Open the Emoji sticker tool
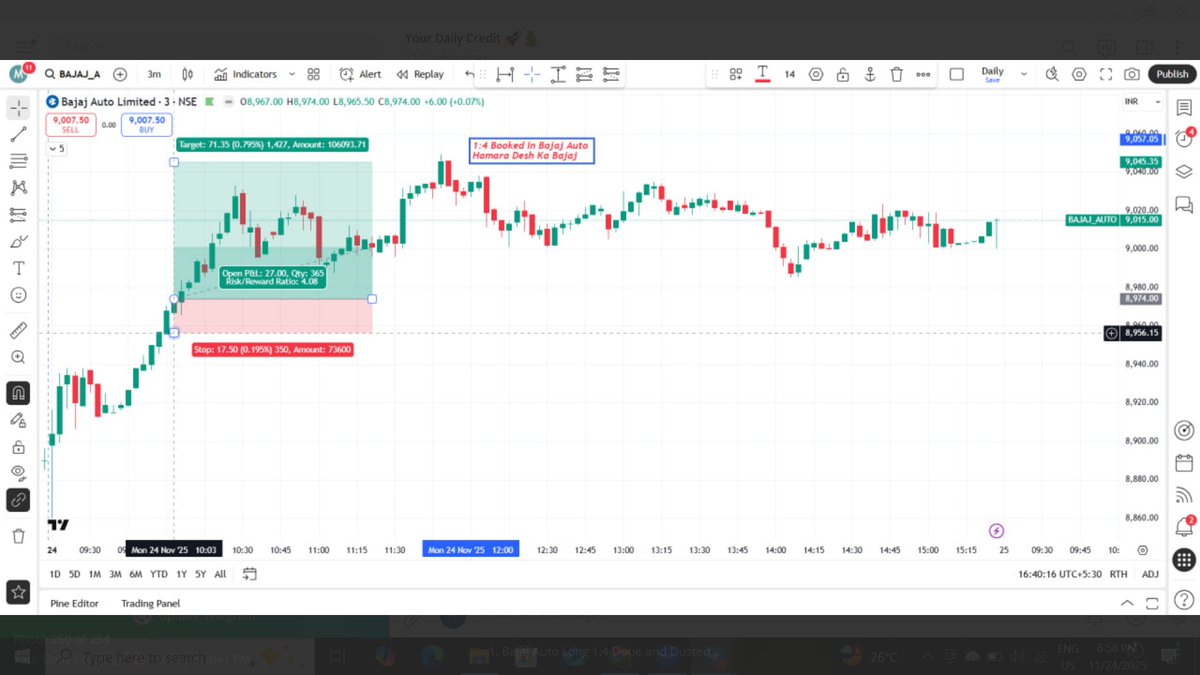 [20, 295]
